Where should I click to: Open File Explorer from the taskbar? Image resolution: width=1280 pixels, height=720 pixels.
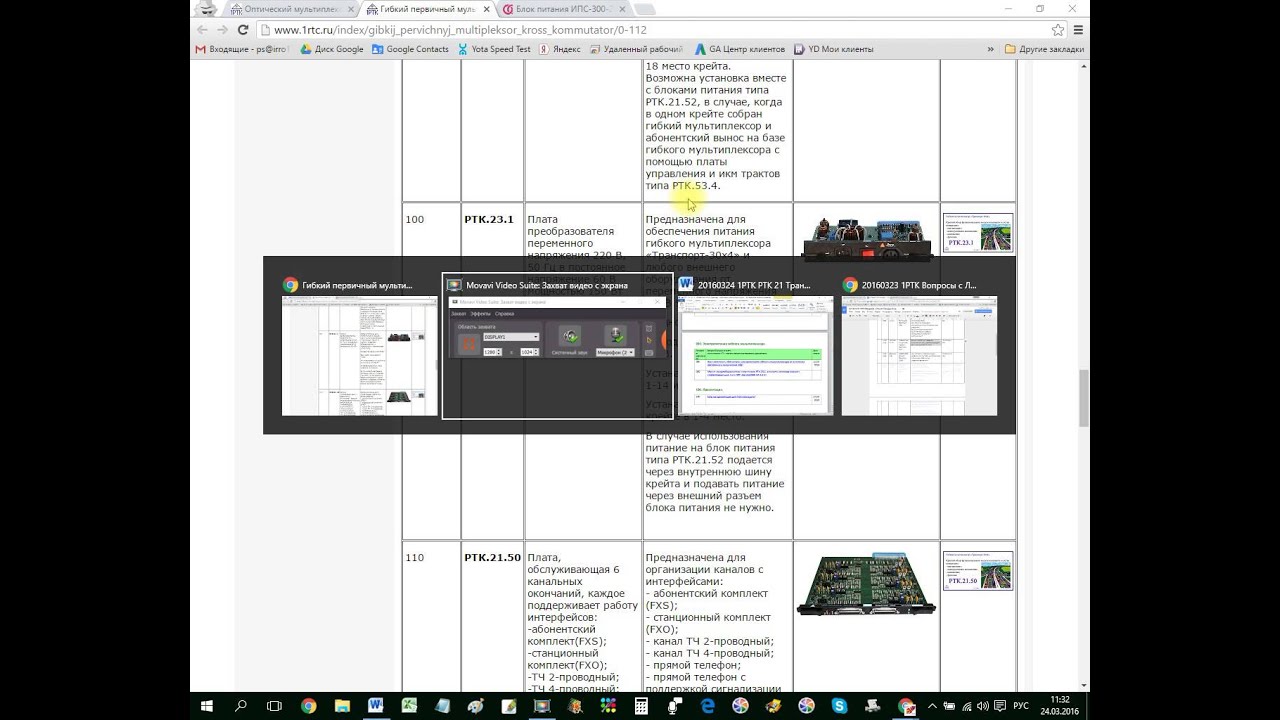(343, 706)
